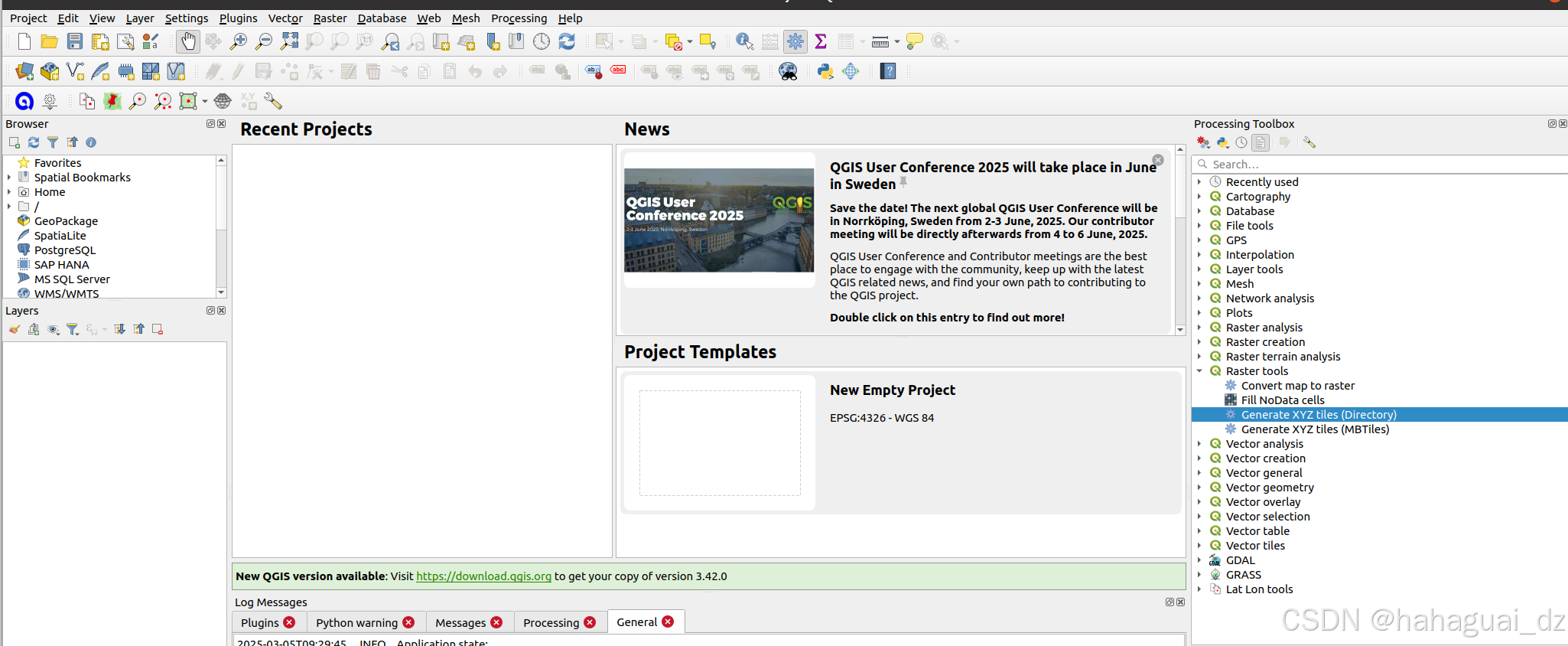1568x646 pixels.
Task: Refresh the Browser panel
Action: (x=34, y=142)
